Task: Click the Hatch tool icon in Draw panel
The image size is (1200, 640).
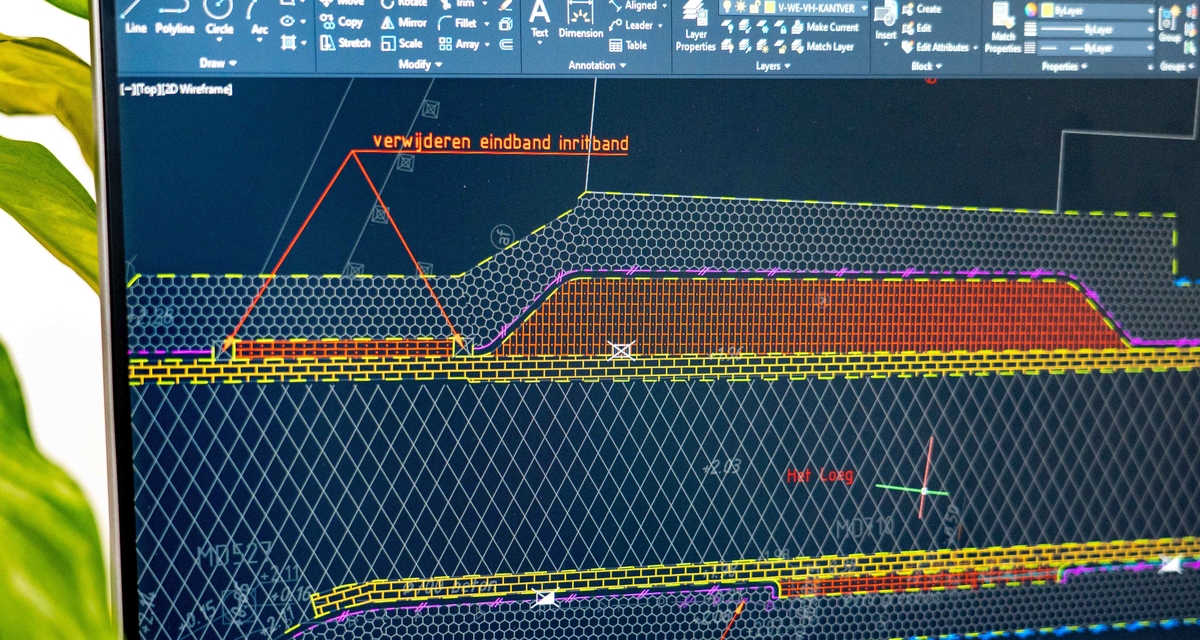Action: (288, 43)
